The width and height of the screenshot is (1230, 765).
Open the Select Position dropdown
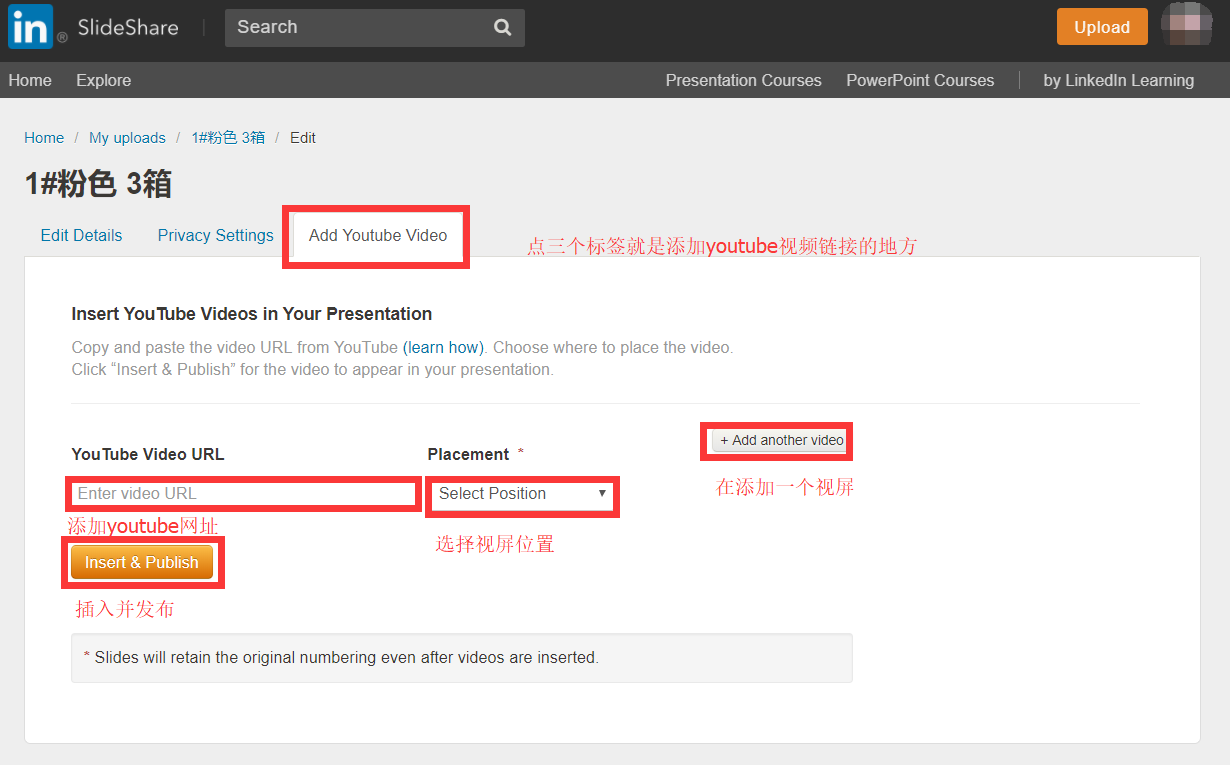click(523, 494)
